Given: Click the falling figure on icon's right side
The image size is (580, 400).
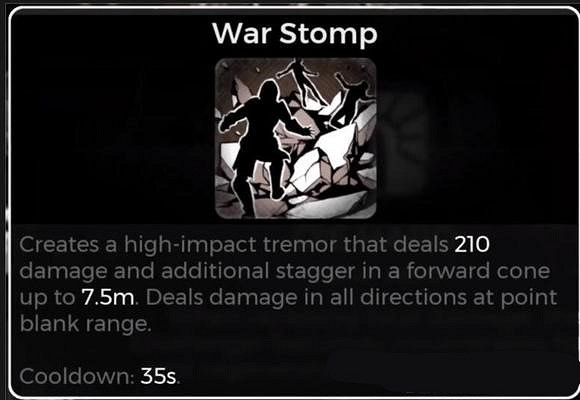Looking at the screenshot, I should coord(350,100).
